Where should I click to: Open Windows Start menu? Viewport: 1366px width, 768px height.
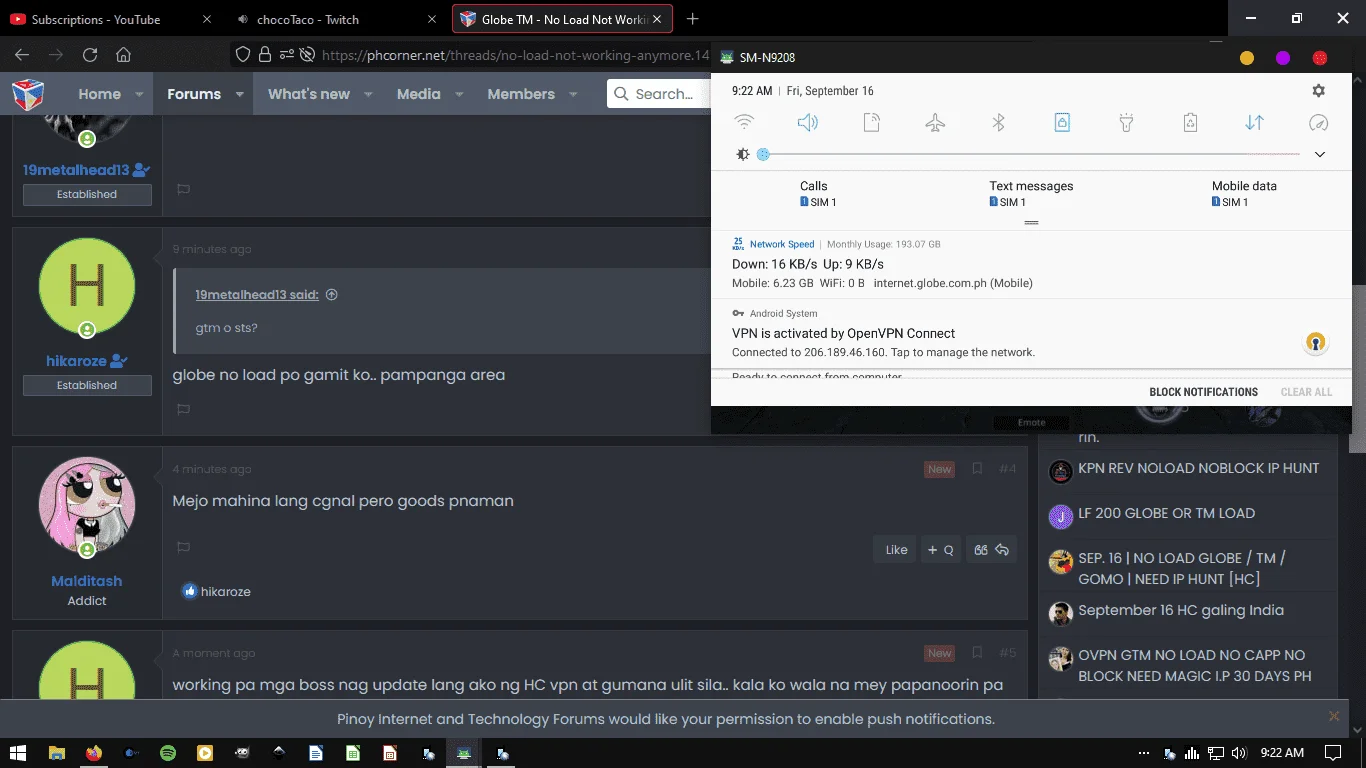pos(18,753)
